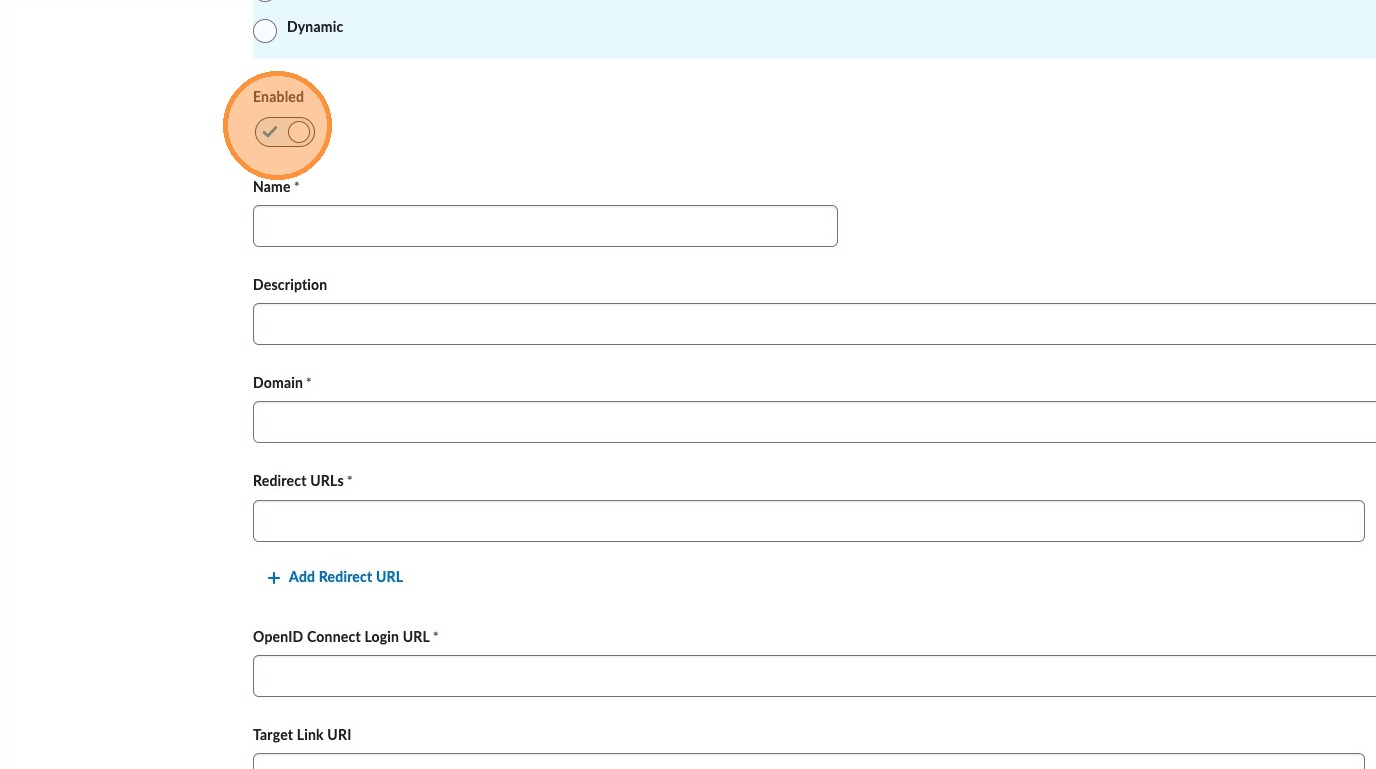The height and width of the screenshot is (769, 1376).
Task: Place cursor in Redirect URLs field
Action: tap(808, 521)
